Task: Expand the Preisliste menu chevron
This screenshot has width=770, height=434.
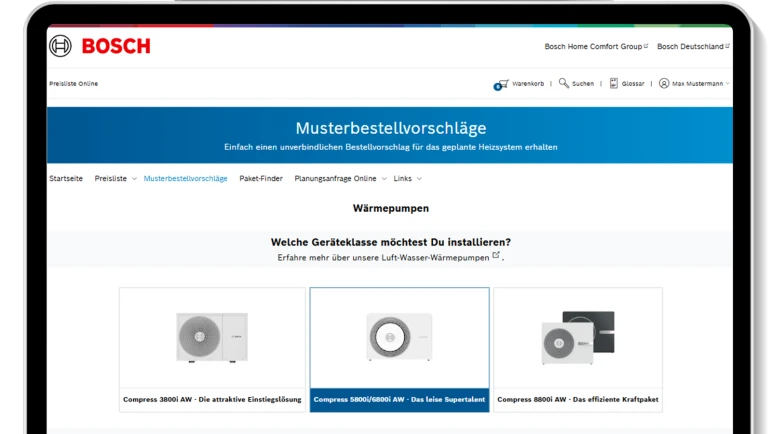Action: (x=134, y=179)
